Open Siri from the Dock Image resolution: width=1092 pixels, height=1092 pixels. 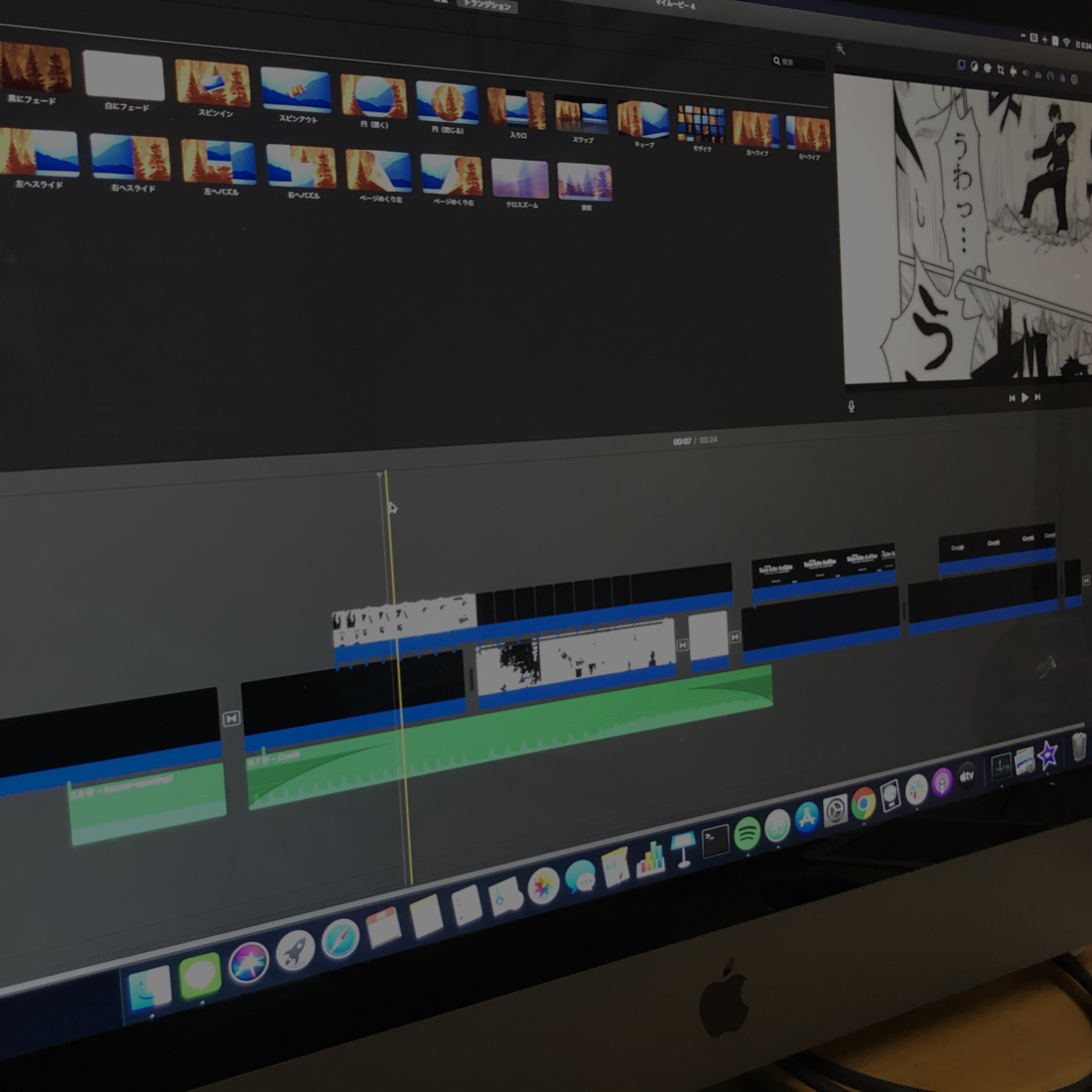pos(248,962)
